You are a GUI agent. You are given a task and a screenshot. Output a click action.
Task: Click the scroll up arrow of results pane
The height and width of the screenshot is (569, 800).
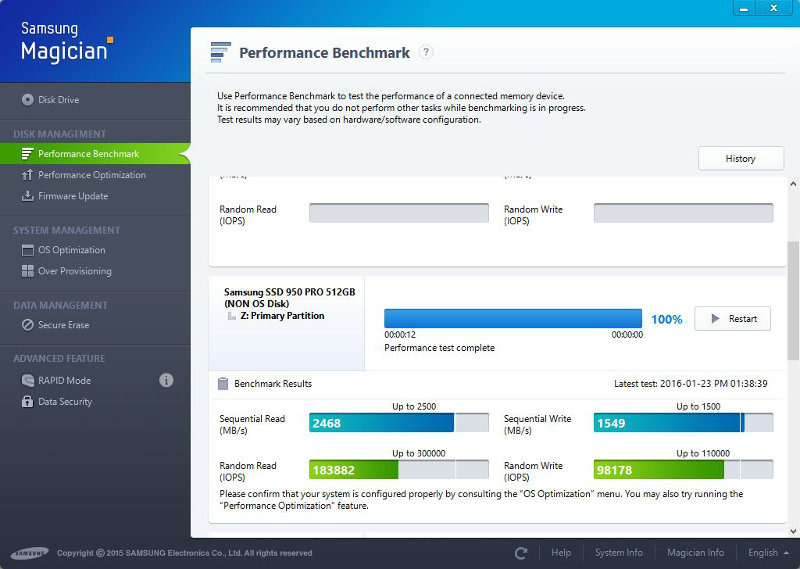click(793, 184)
